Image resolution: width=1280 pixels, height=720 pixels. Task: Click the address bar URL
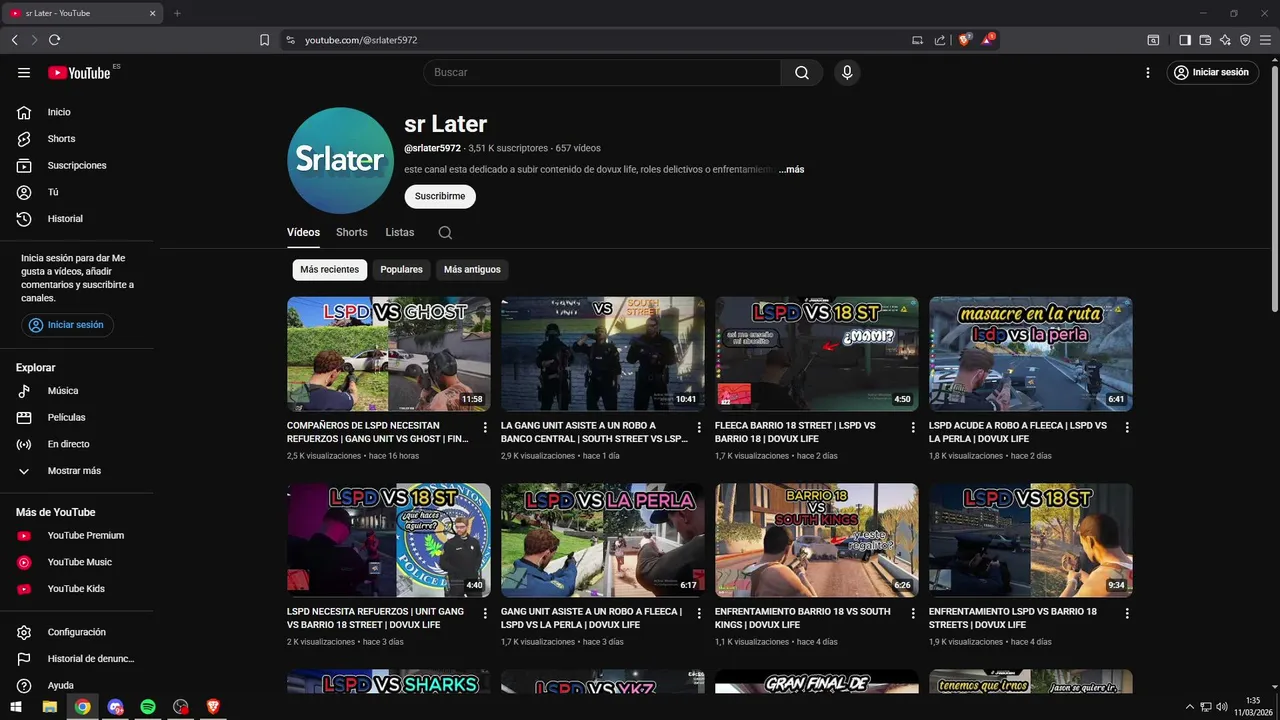pos(361,40)
